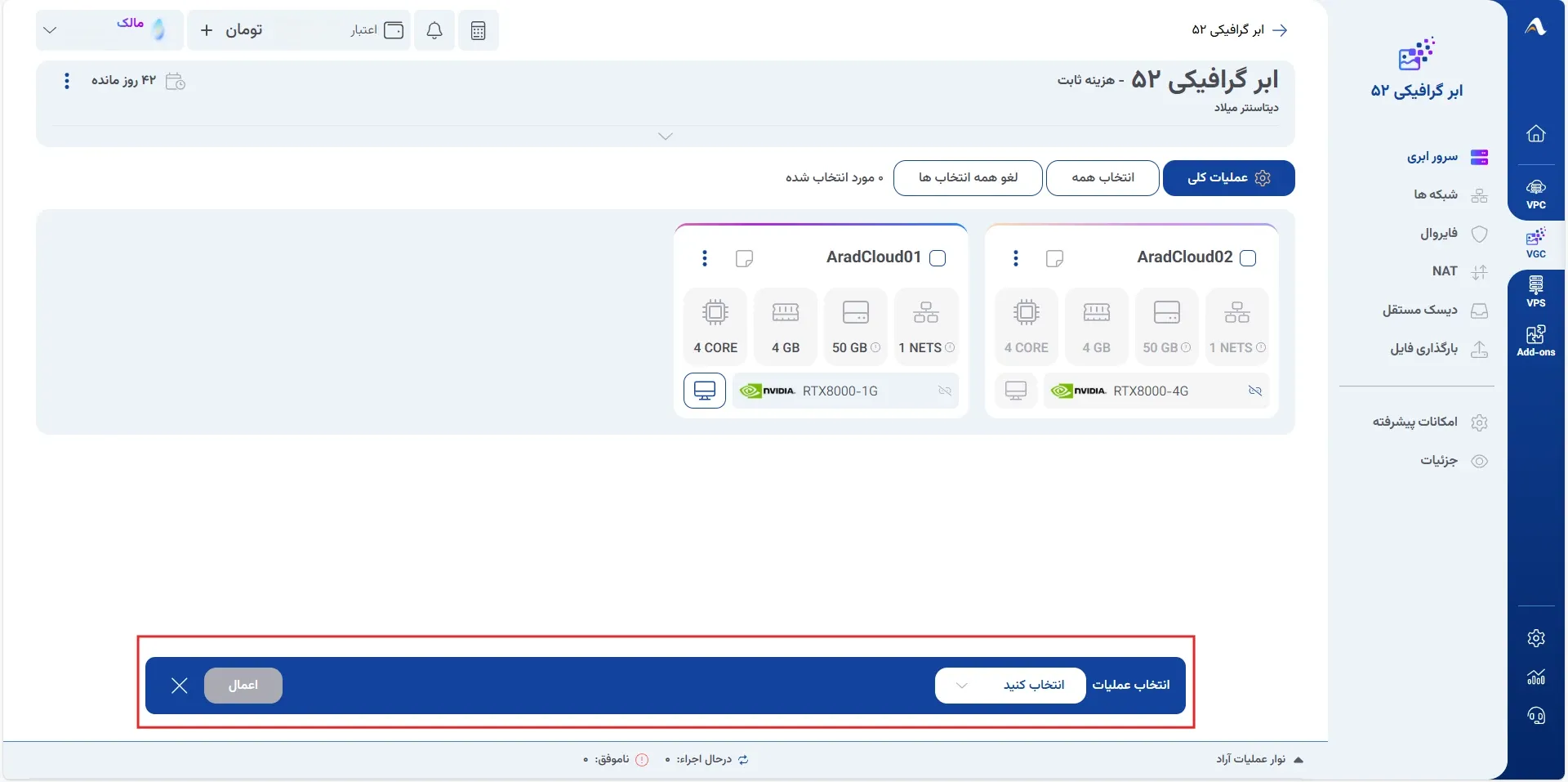Open the مالک account dropdown
The height and width of the screenshot is (782, 1568).
[109, 30]
